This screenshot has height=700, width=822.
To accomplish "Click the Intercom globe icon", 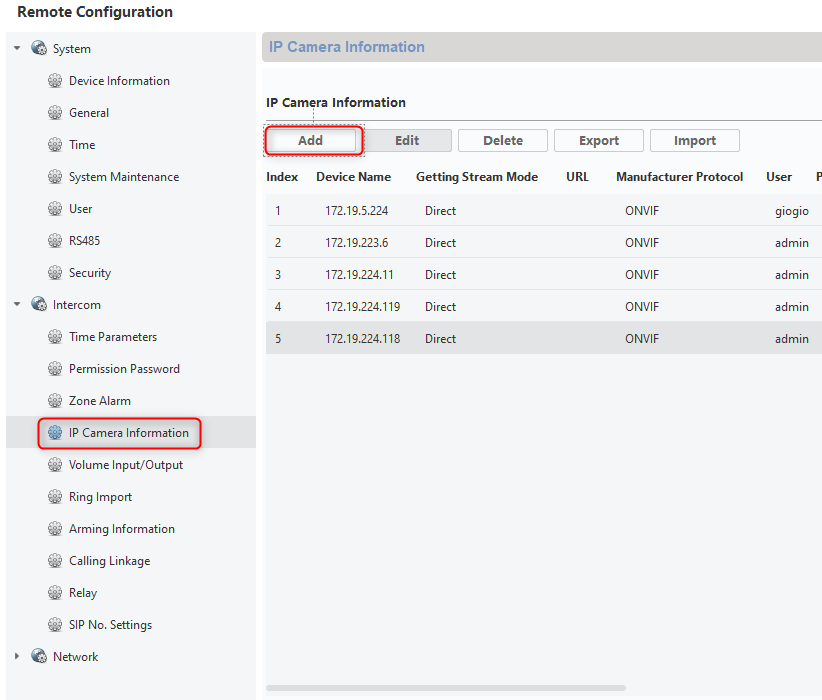I will (39, 304).
